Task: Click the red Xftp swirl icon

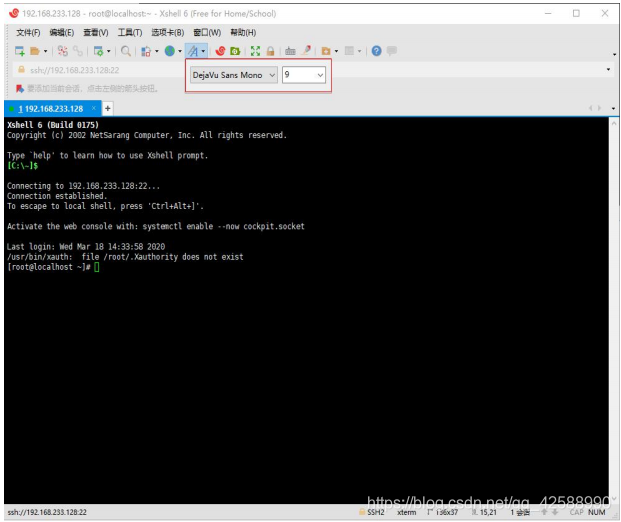Action: (x=220, y=51)
